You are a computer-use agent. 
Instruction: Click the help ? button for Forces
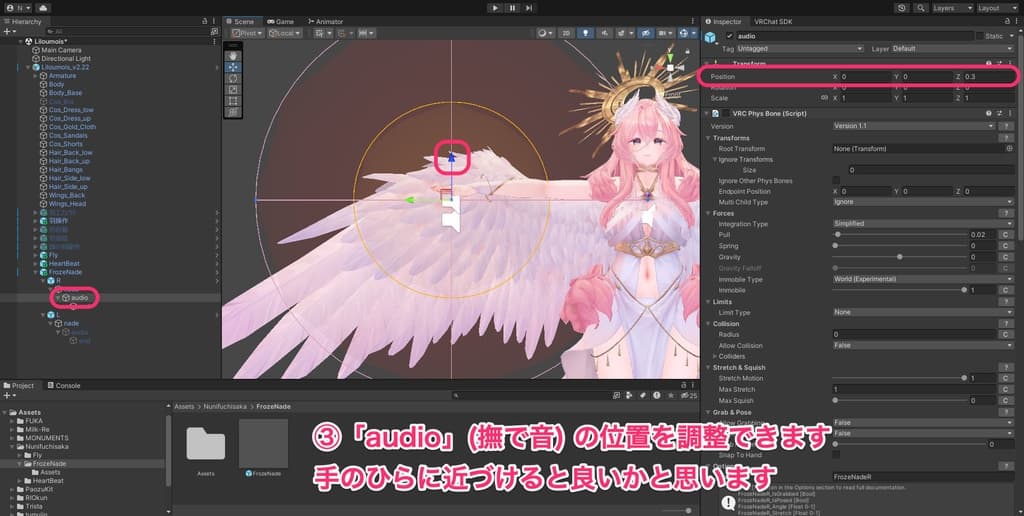(1006, 213)
